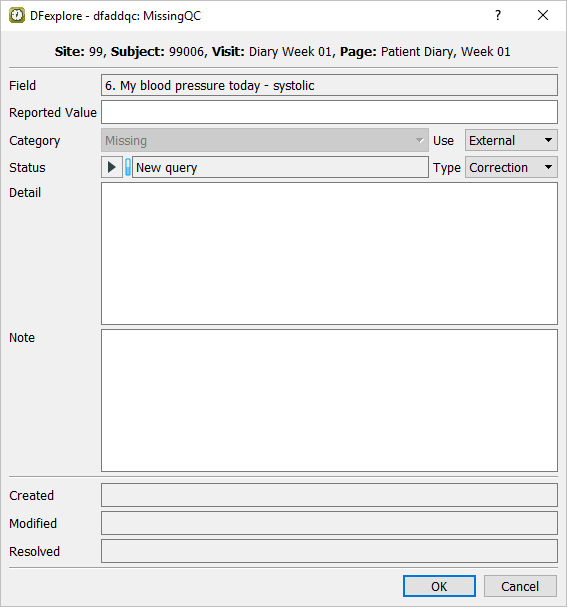567x607 pixels.
Task: Click the disabled Category dropdown showing Missing
Action: (265, 140)
